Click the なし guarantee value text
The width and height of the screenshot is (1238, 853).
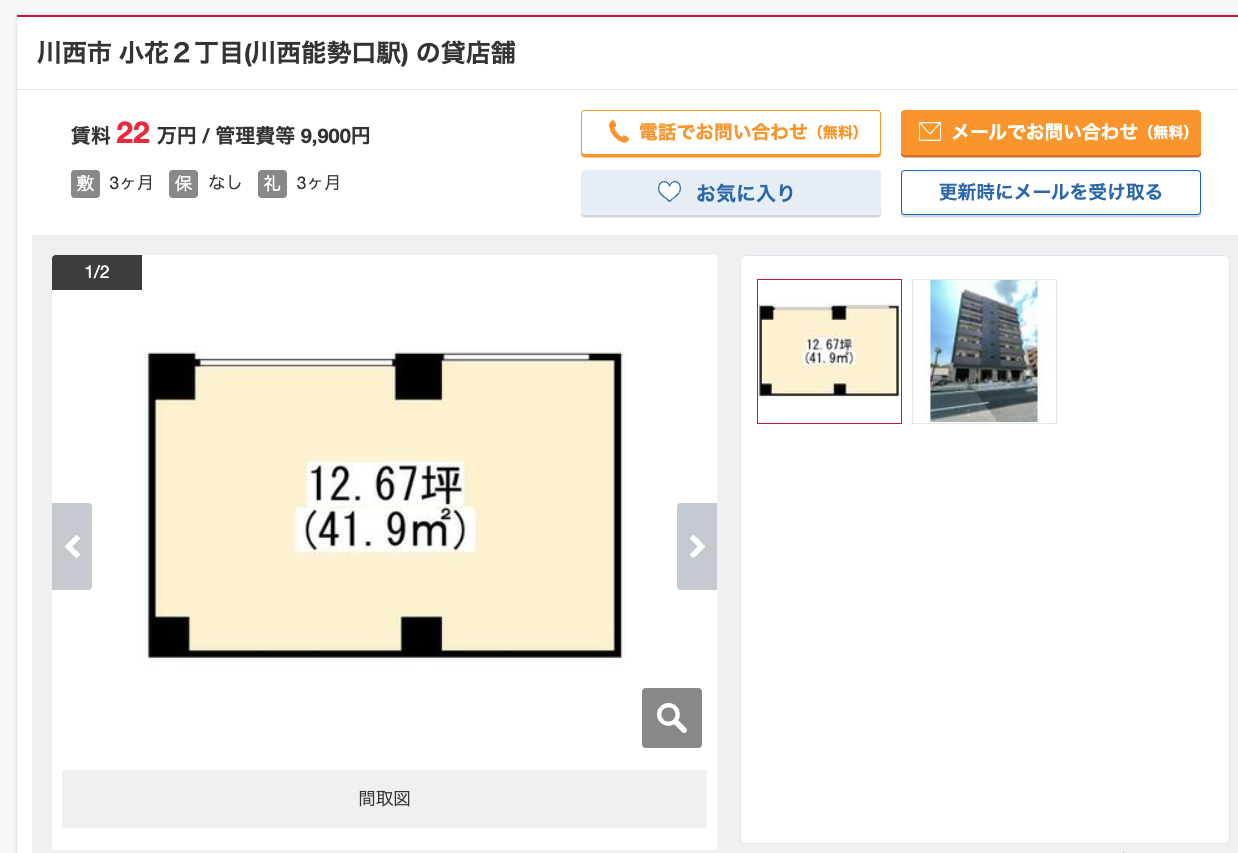click(225, 183)
